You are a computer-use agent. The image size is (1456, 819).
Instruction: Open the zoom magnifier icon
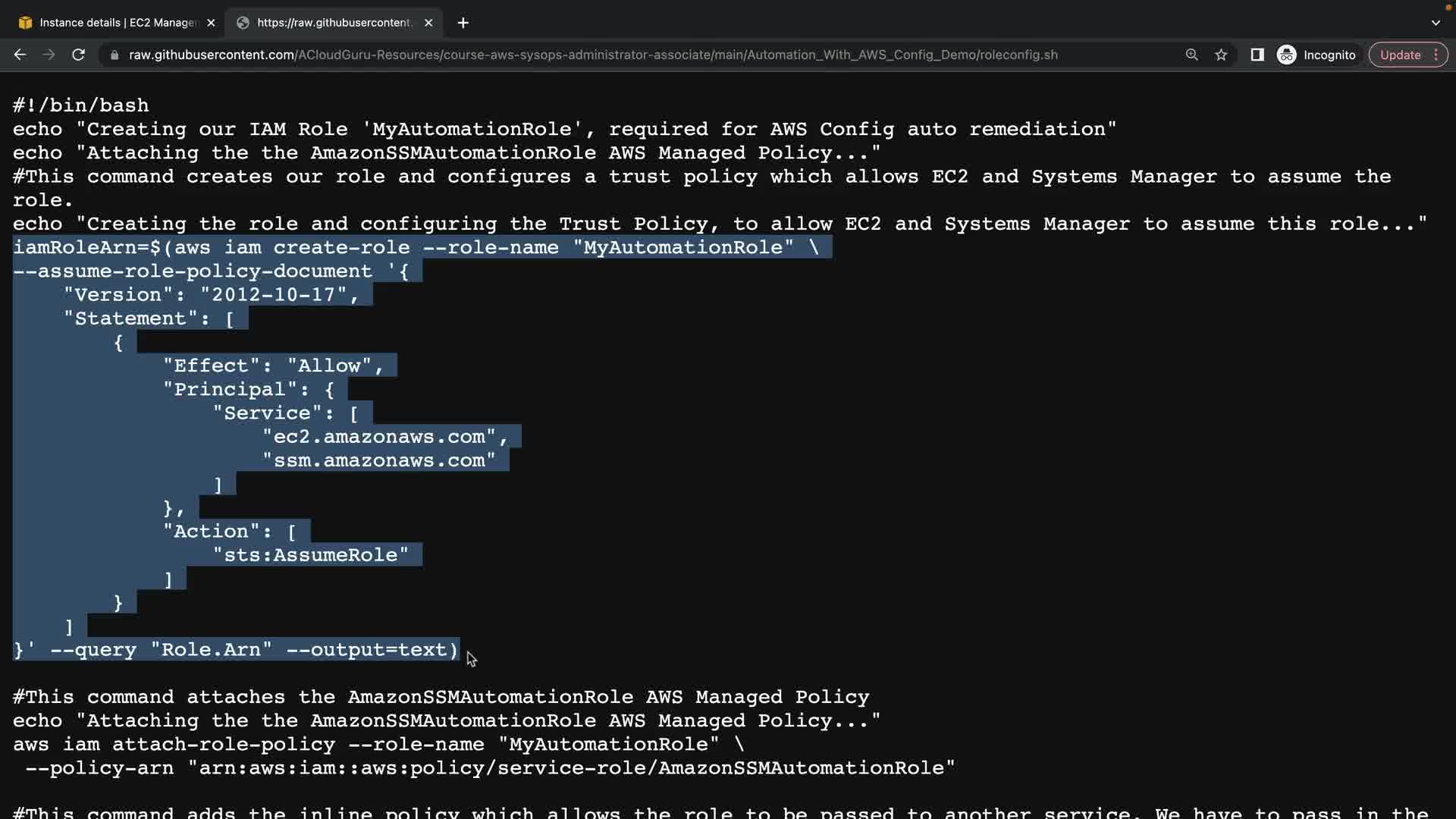(1191, 55)
